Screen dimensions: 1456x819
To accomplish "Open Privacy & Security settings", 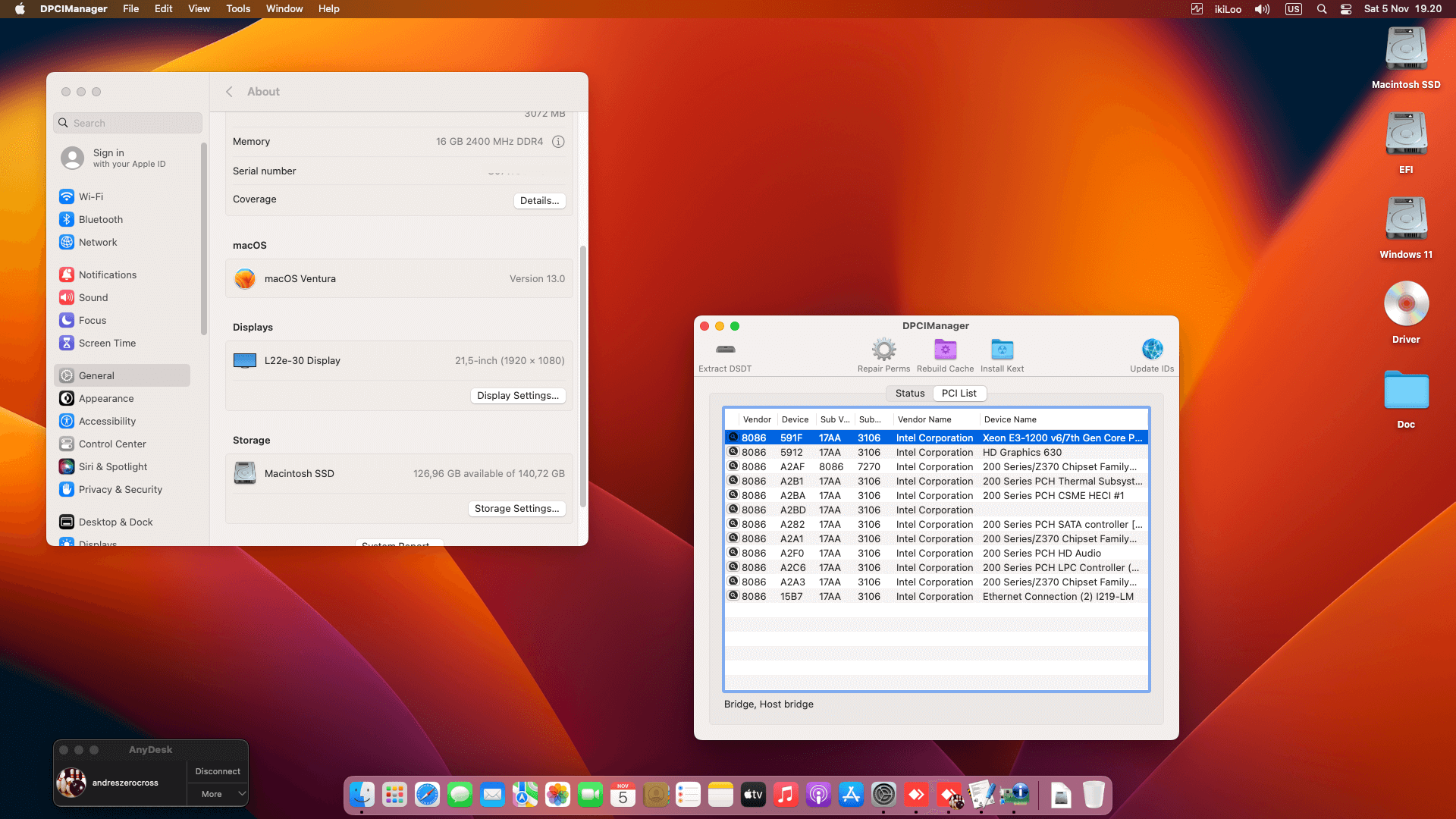I will (x=120, y=489).
